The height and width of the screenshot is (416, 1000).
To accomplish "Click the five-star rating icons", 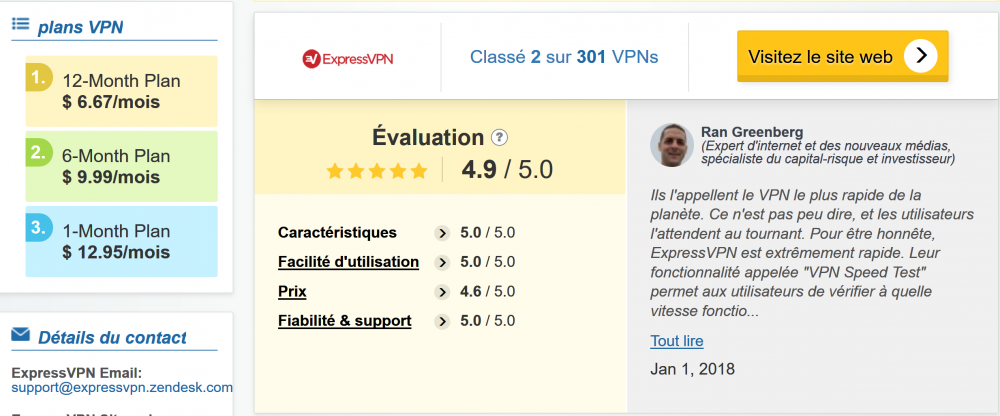I will point(377,171).
